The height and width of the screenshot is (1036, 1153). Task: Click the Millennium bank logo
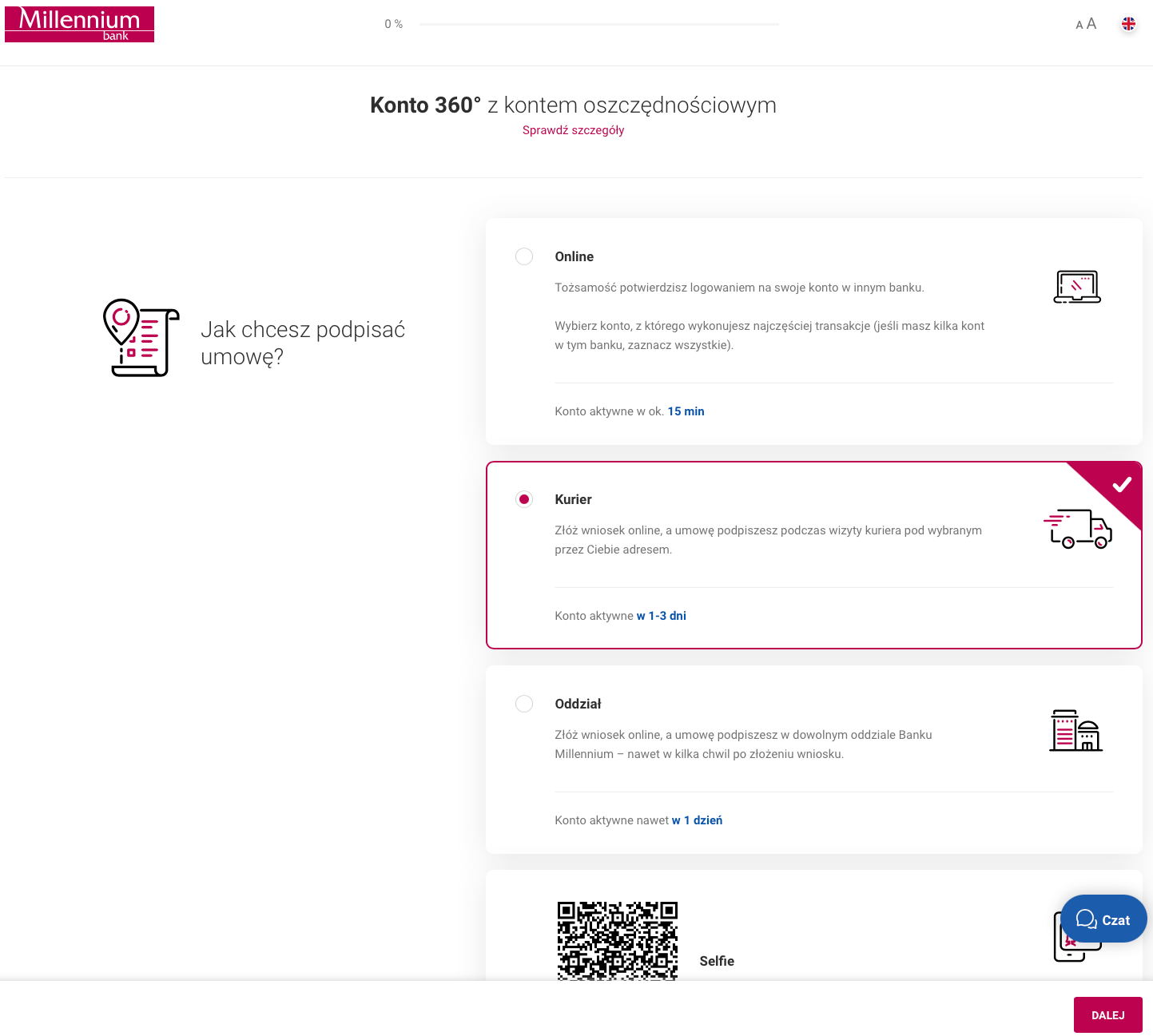pos(79,24)
